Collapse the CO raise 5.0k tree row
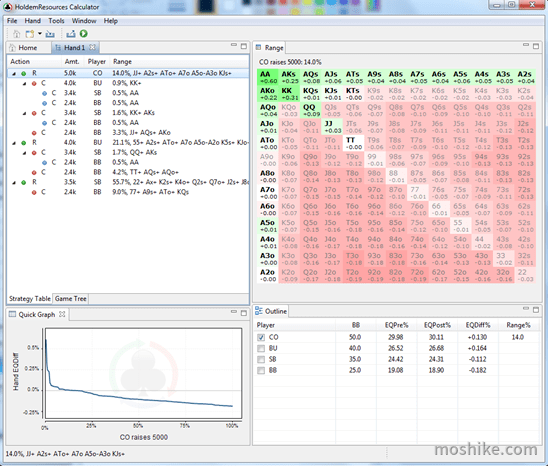Screen dimensions: 548x466 14,73
